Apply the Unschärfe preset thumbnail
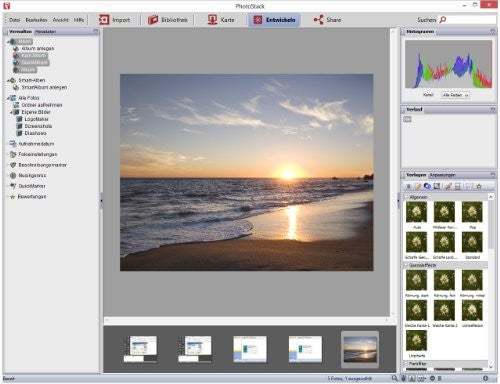 coord(416,340)
